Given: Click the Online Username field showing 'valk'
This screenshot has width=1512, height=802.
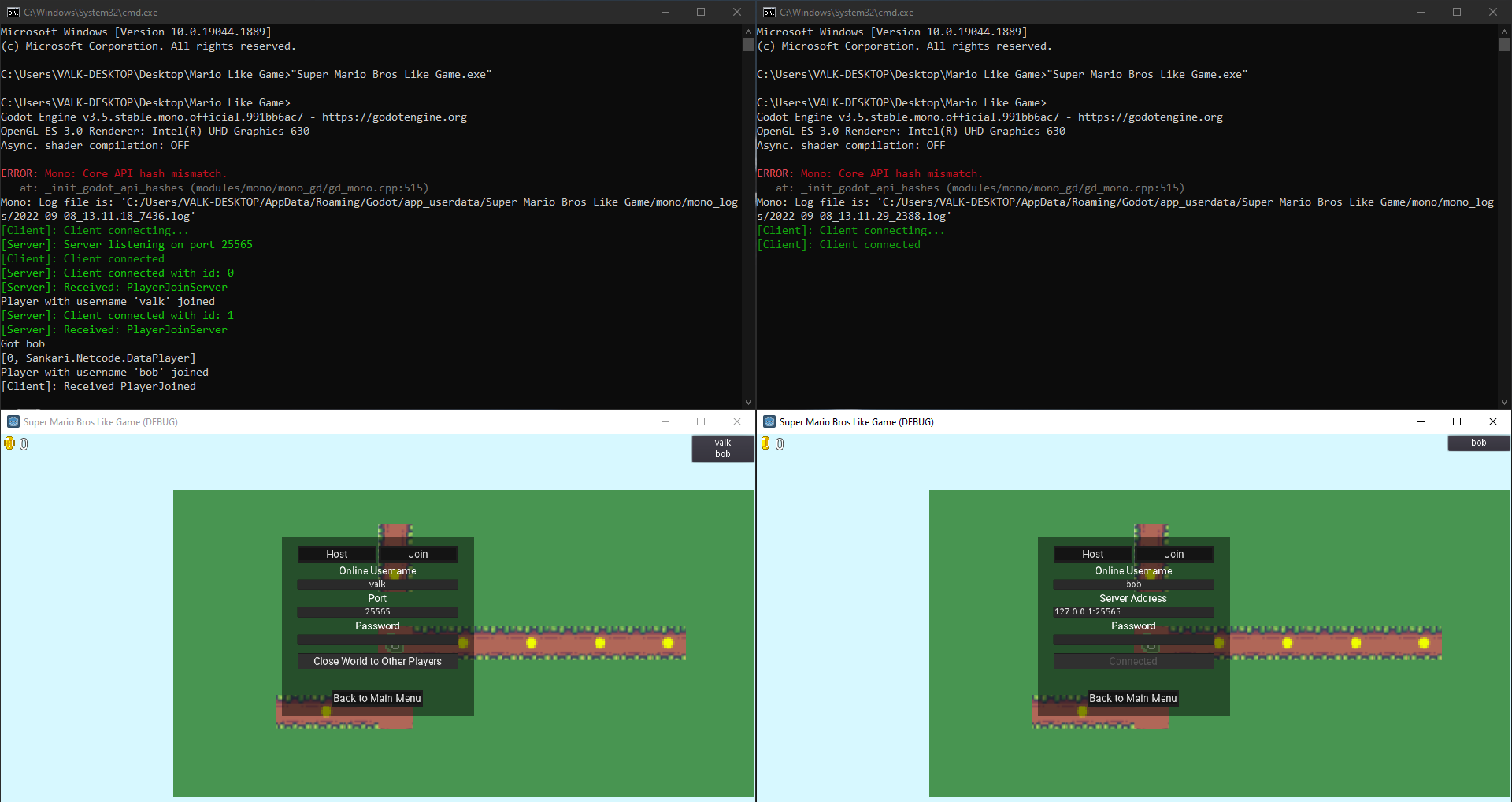Looking at the screenshot, I should pos(377,584).
